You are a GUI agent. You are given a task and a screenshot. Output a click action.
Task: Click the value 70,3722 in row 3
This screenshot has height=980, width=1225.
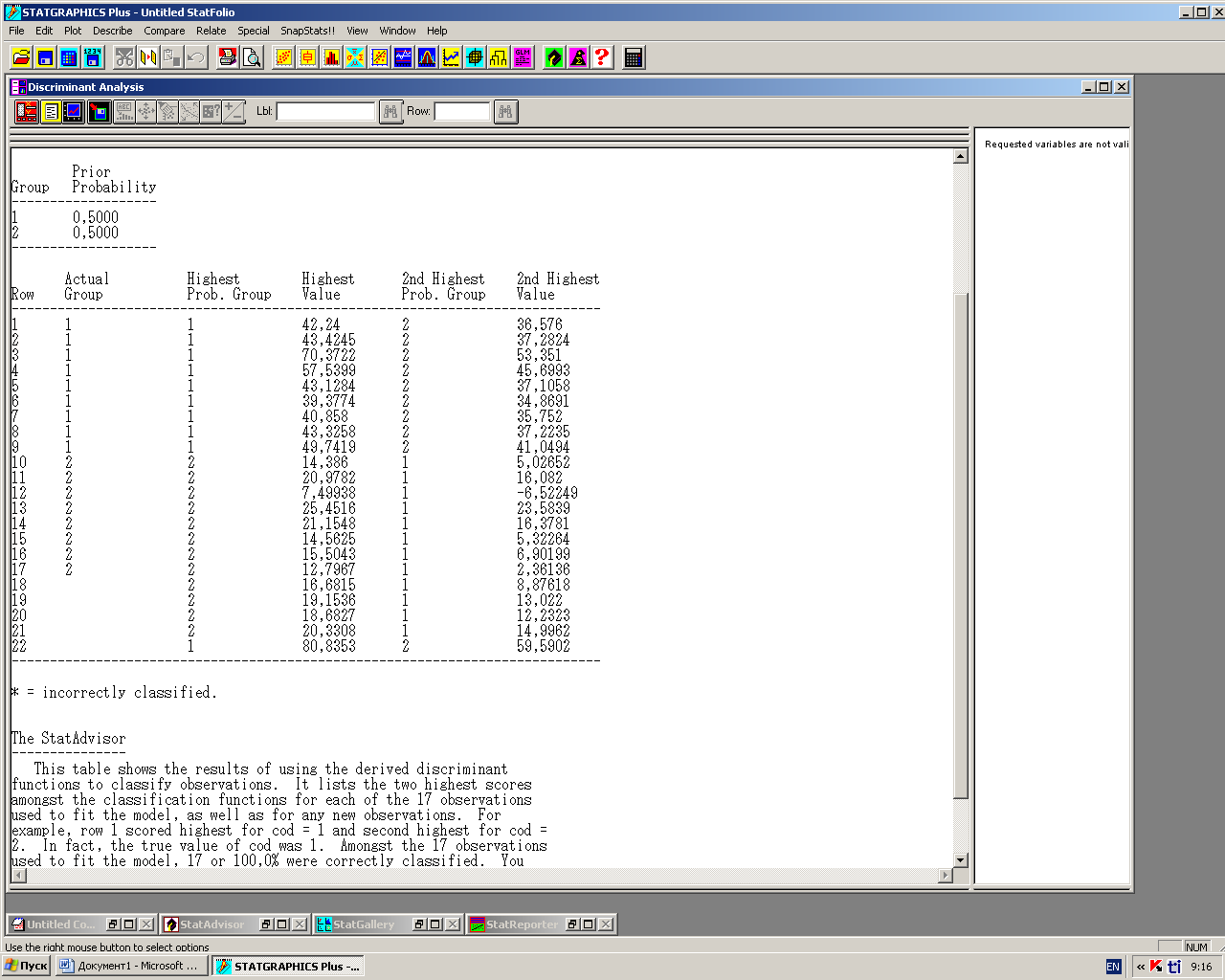pyautogui.click(x=328, y=355)
